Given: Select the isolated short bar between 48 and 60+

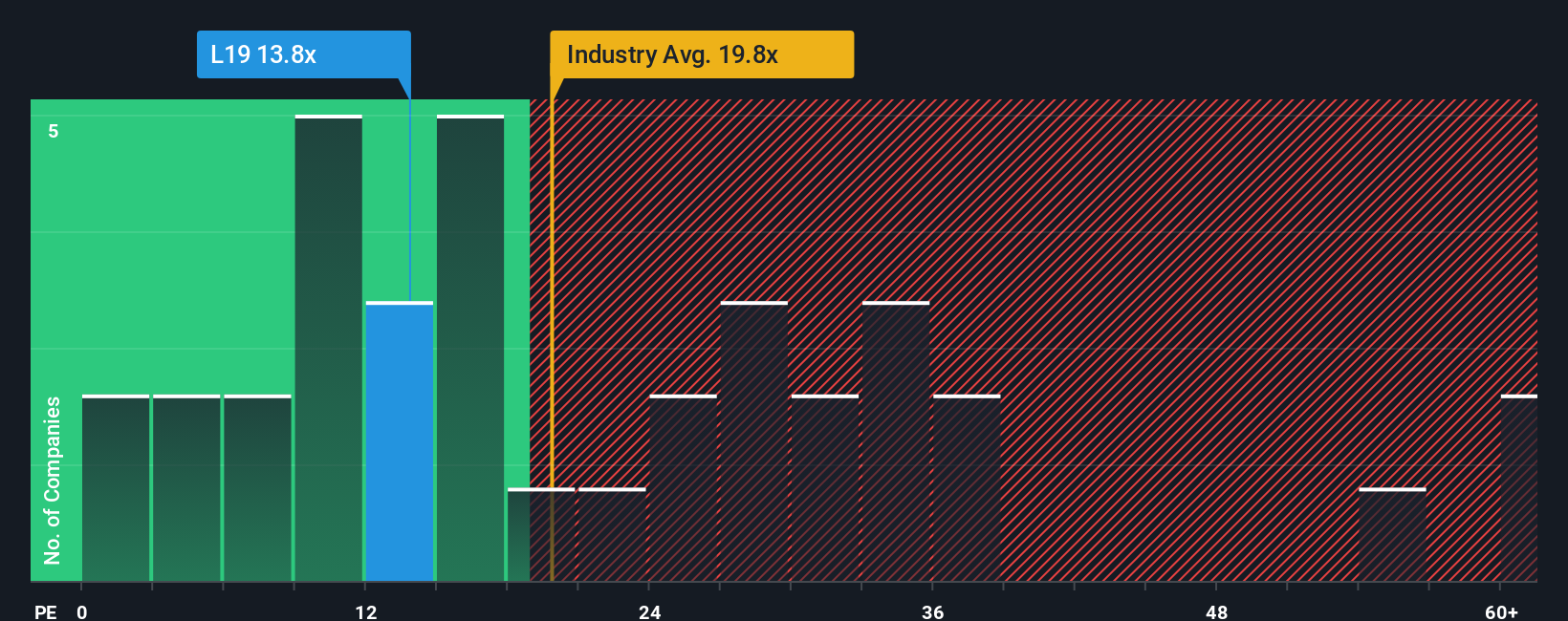Looking at the screenshot, I should click(1392, 535).
